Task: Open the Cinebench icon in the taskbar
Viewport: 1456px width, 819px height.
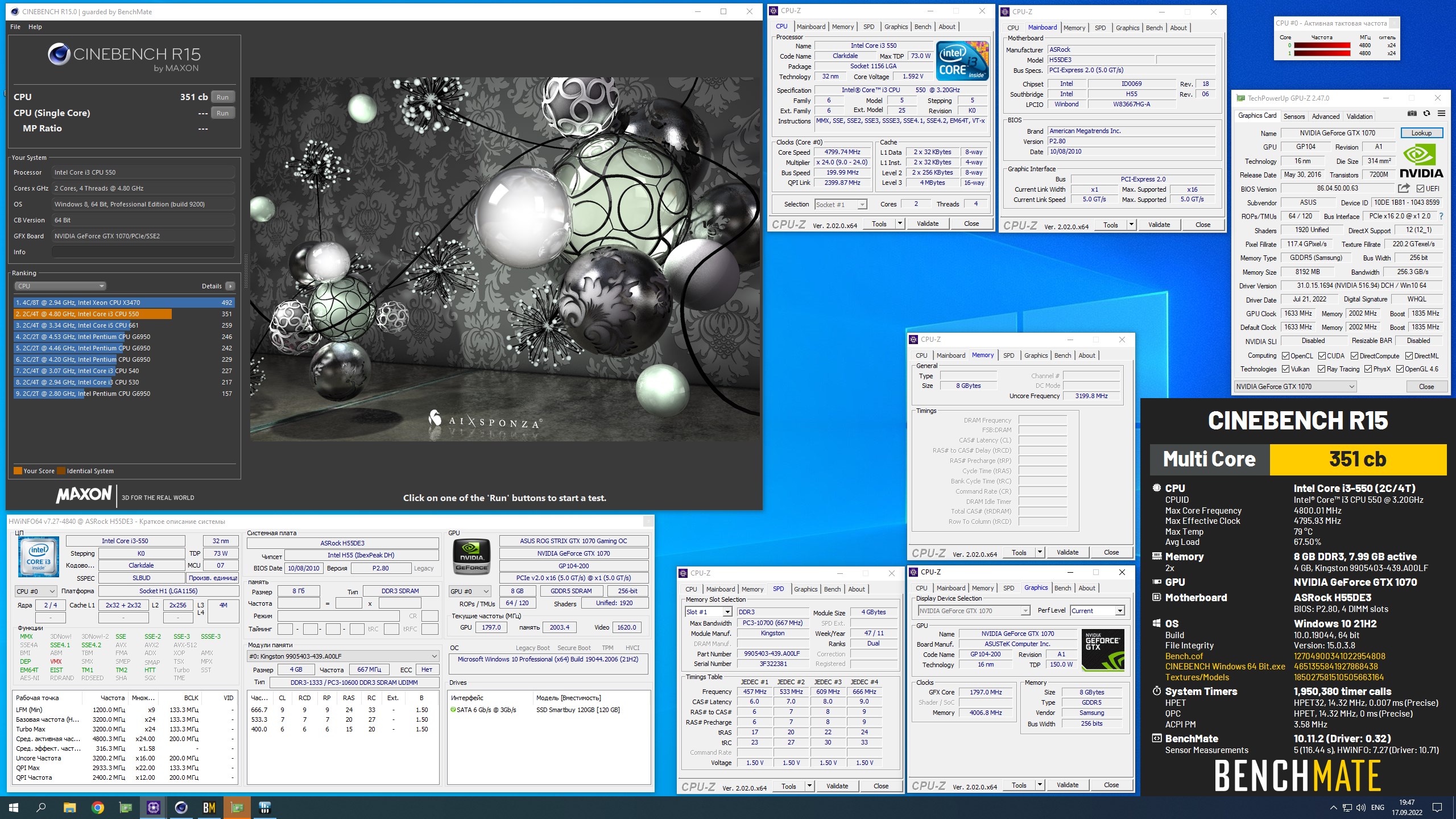Action: 181,808
